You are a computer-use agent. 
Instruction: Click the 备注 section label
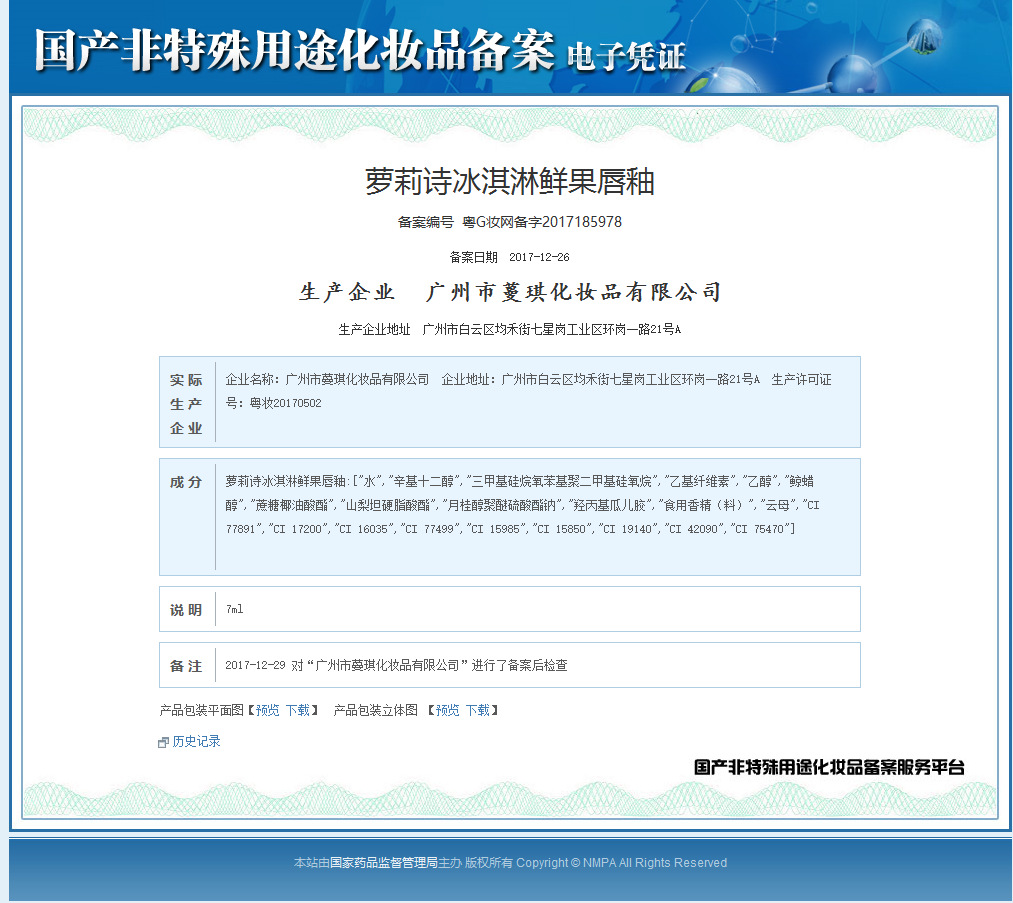[x=186, y=666]
